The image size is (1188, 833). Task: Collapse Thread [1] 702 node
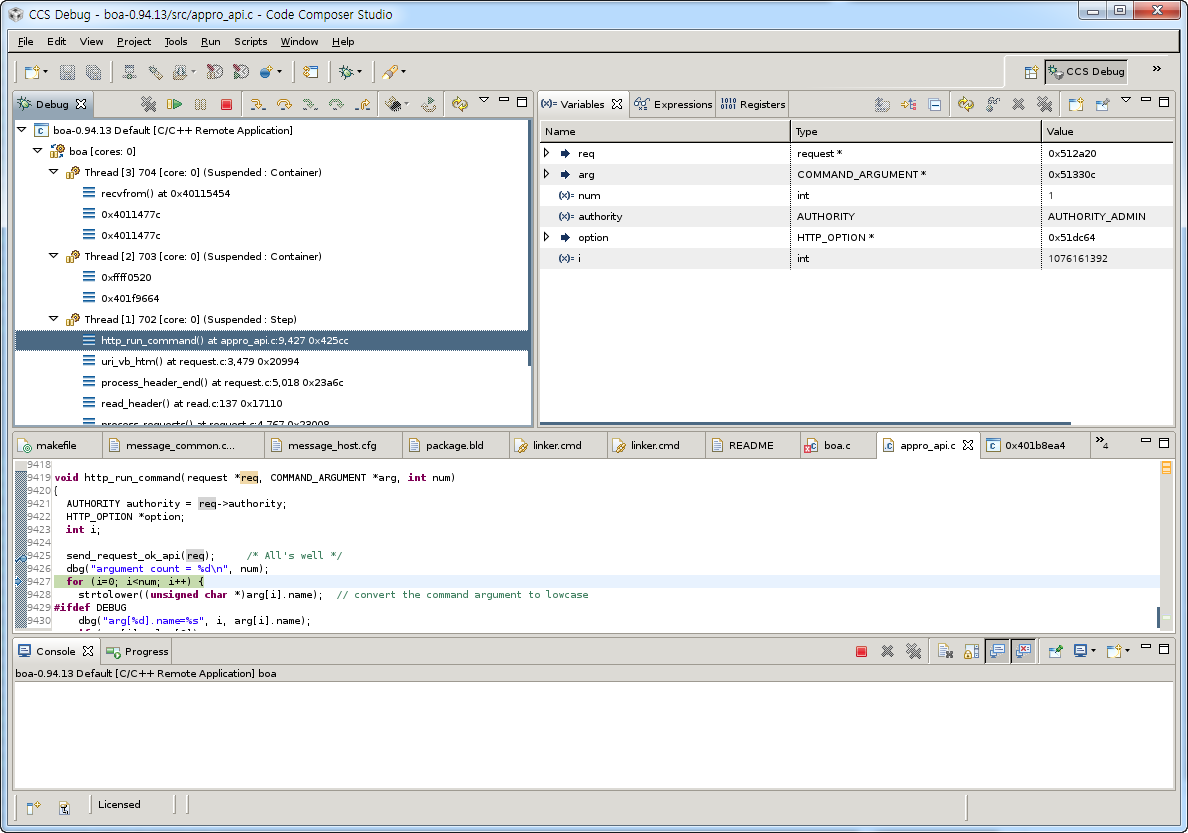coord(53,319)
